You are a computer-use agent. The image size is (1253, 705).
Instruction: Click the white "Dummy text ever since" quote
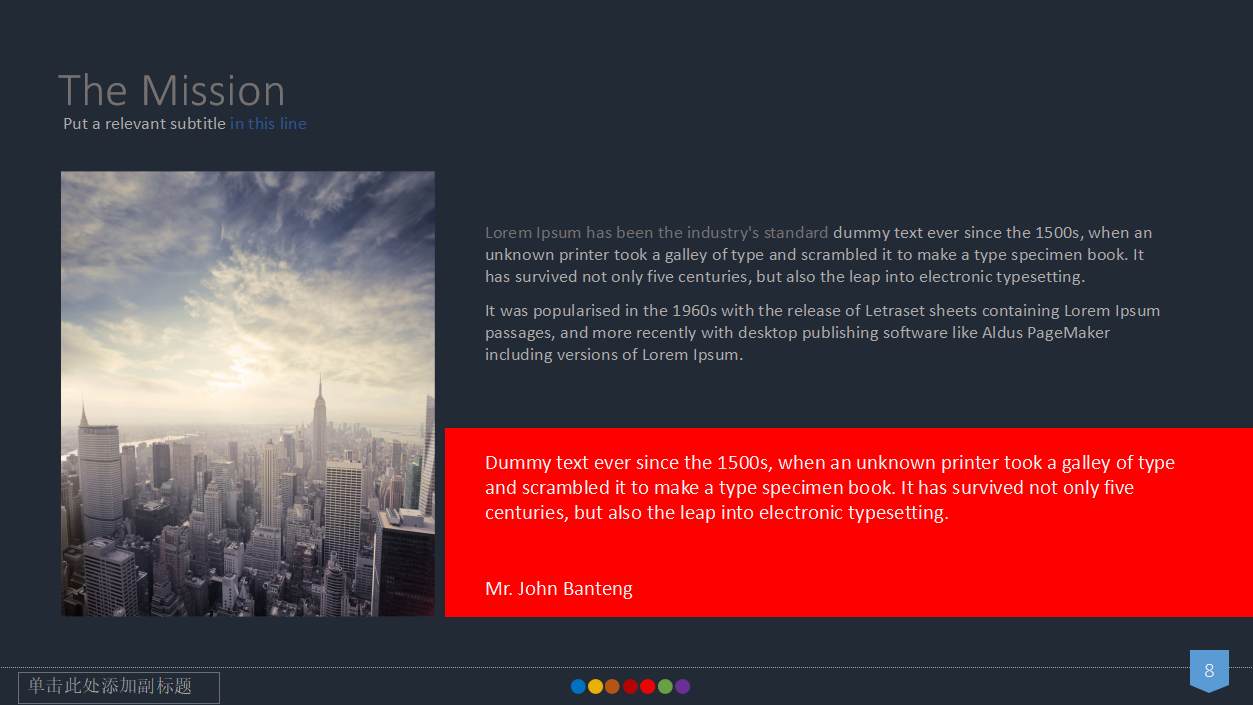click(829, 488)
